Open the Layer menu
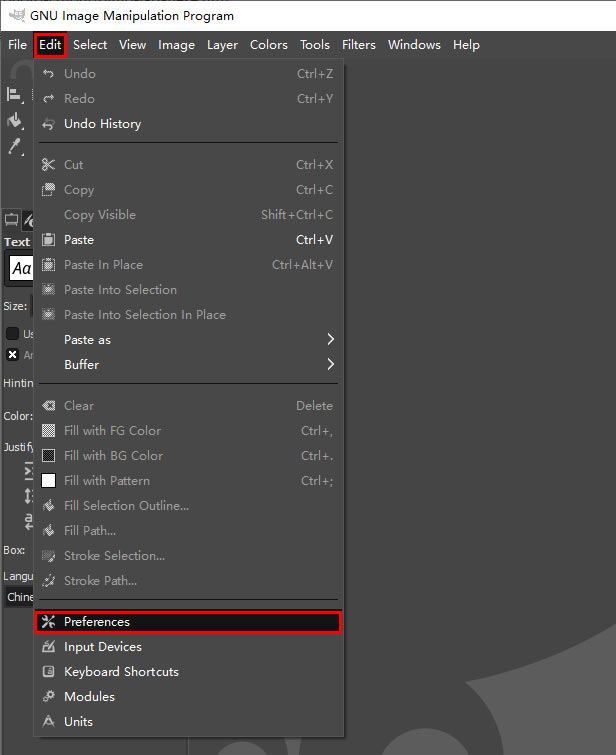 tap(222, 45)
